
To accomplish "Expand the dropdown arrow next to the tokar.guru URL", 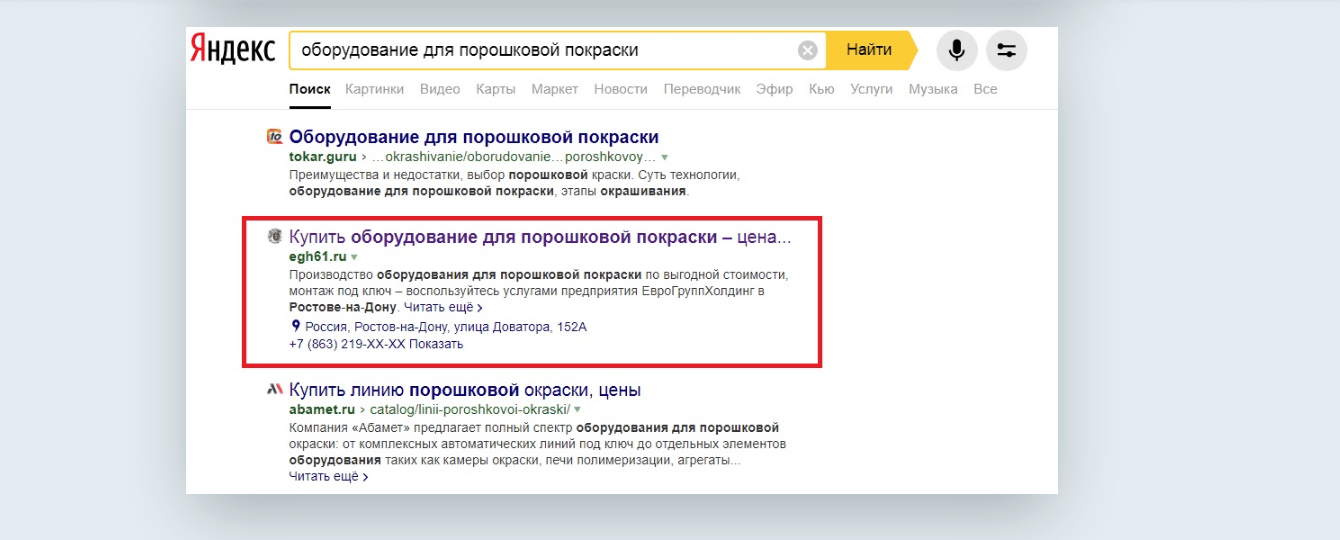I will (664, 159).
